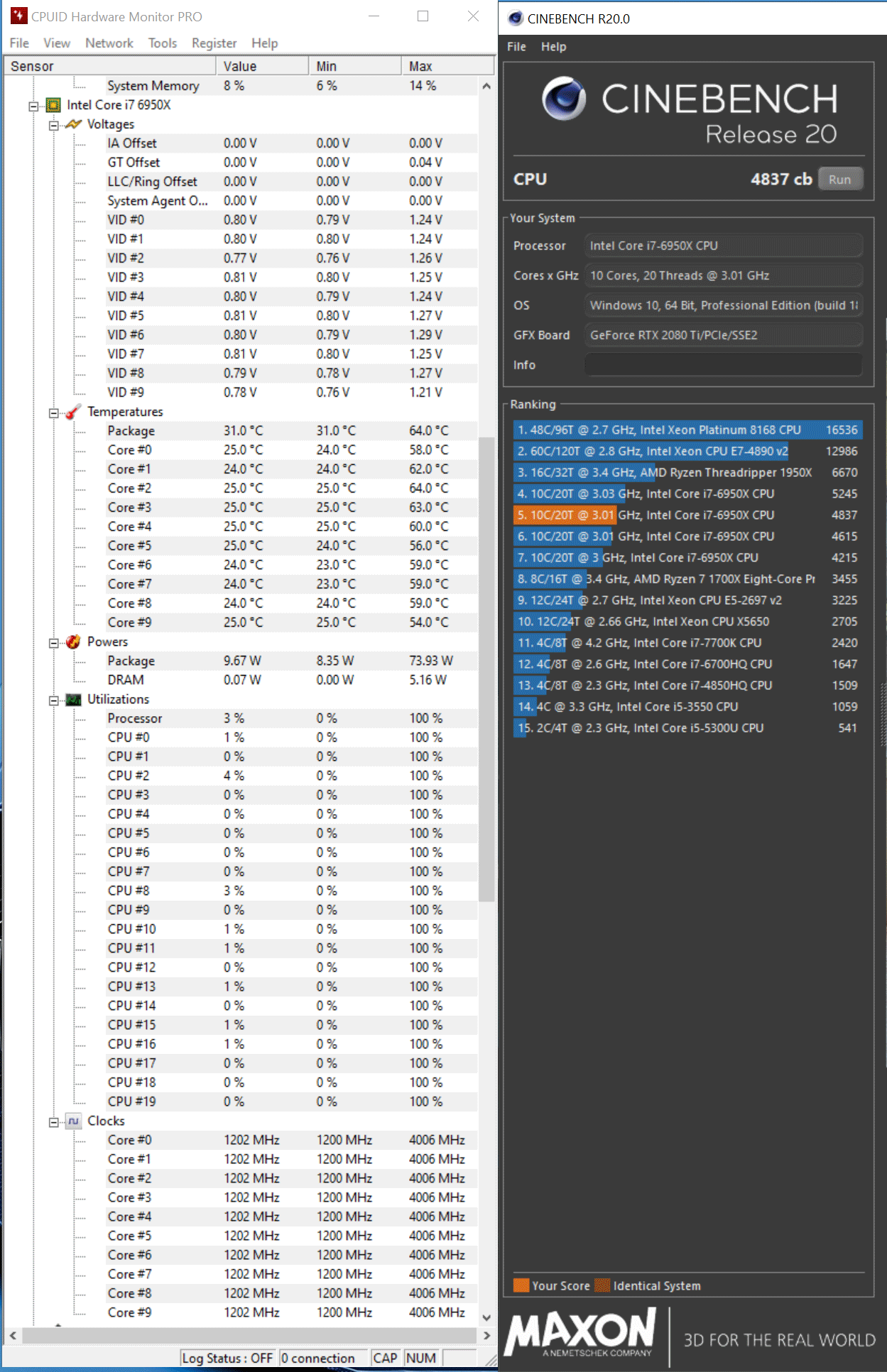Click the horizontal scrollbar right arrow

[x=486, y=1335]
